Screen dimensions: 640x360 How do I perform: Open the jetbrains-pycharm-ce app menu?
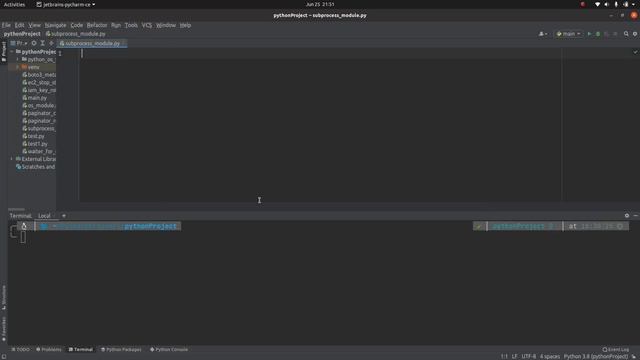click(x=66, y=4)
